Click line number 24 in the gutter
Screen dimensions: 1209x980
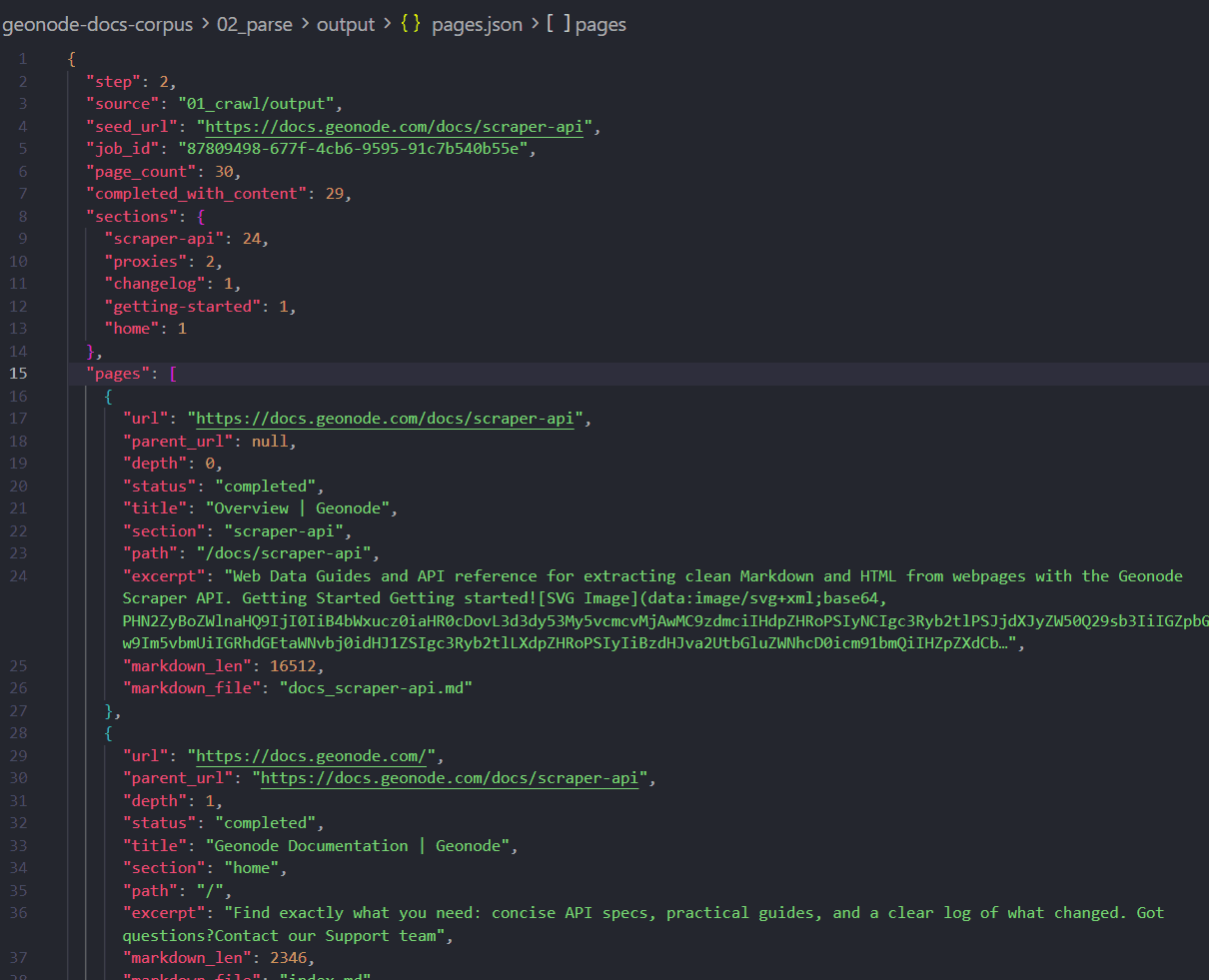[x=19, y=576]
